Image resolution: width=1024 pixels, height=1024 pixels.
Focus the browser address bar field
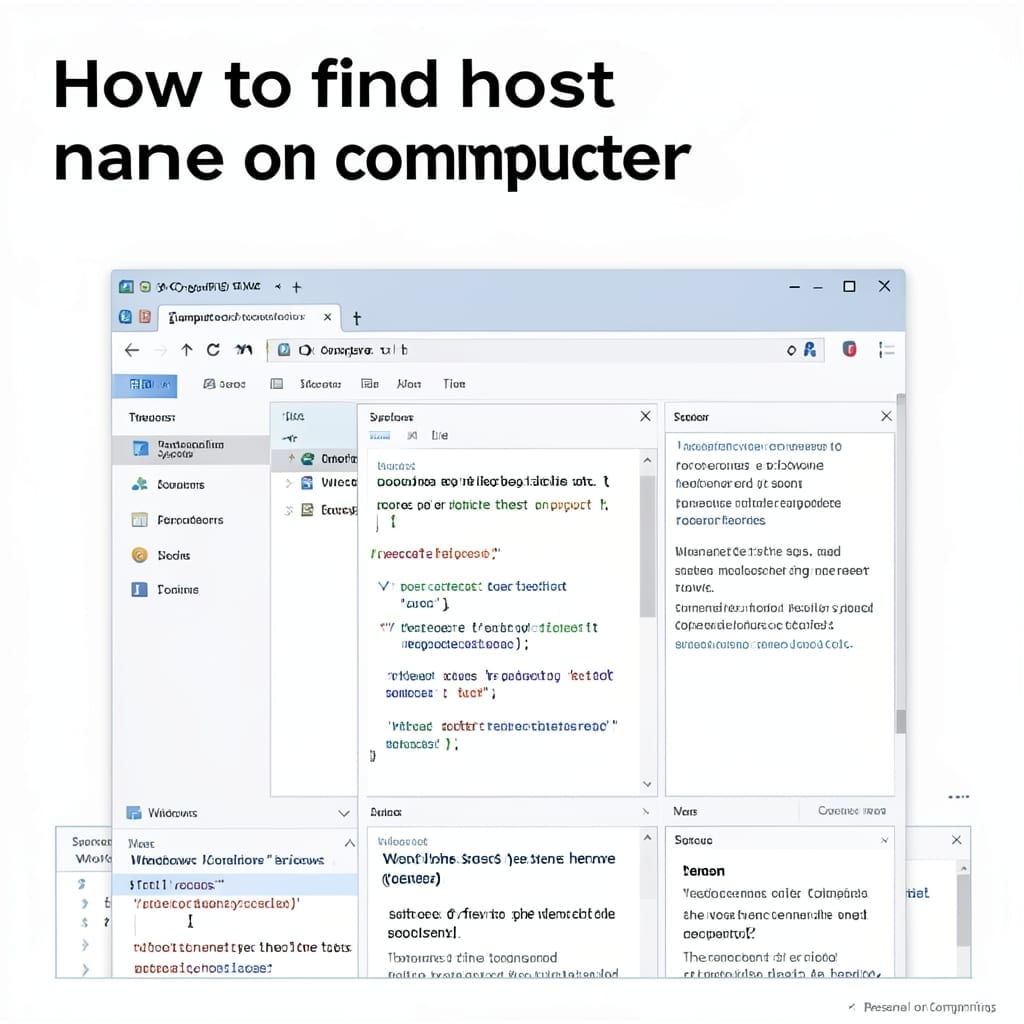tap(545, 350)
